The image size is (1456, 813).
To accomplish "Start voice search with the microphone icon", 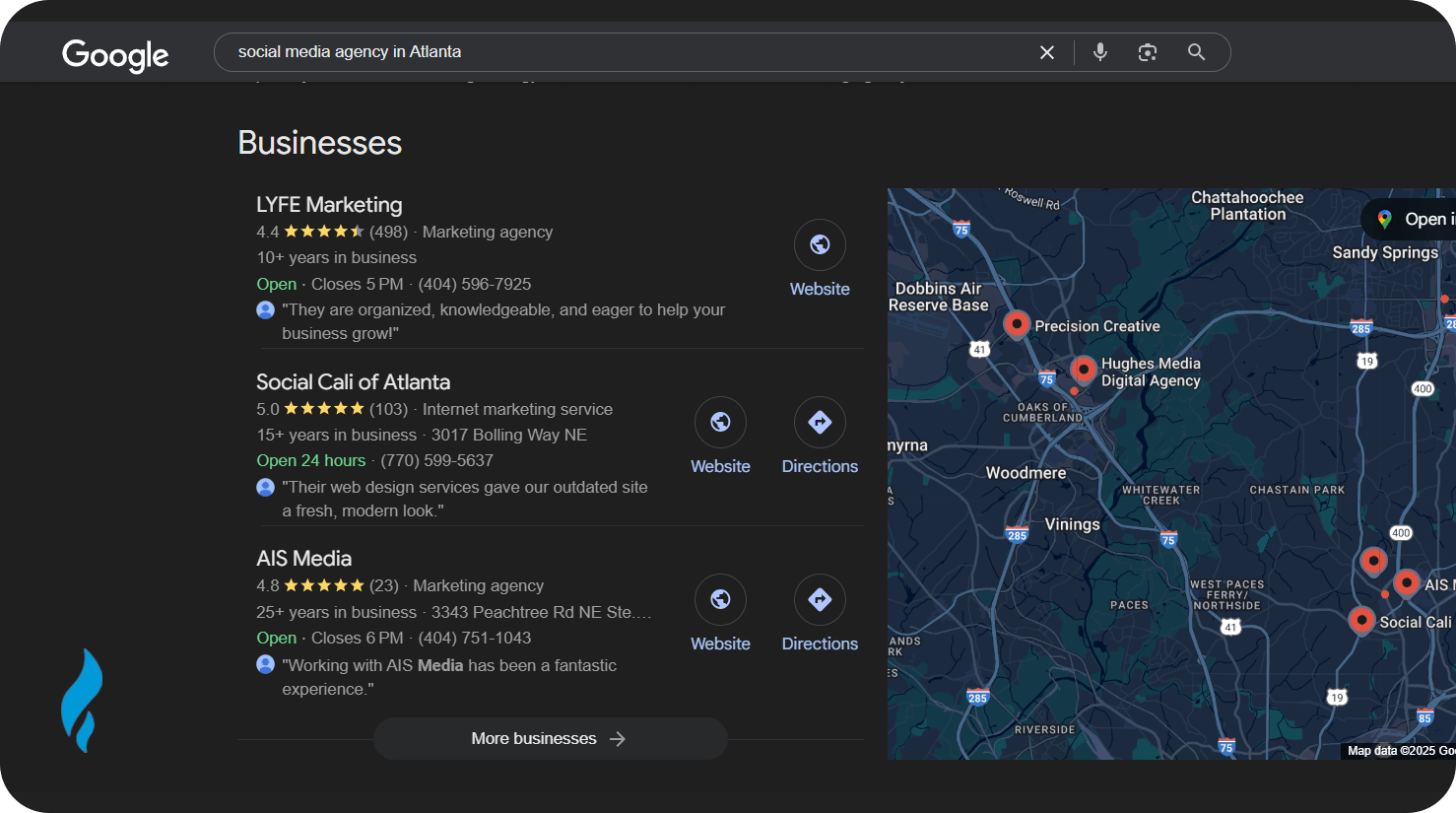I will point(1100,52).
